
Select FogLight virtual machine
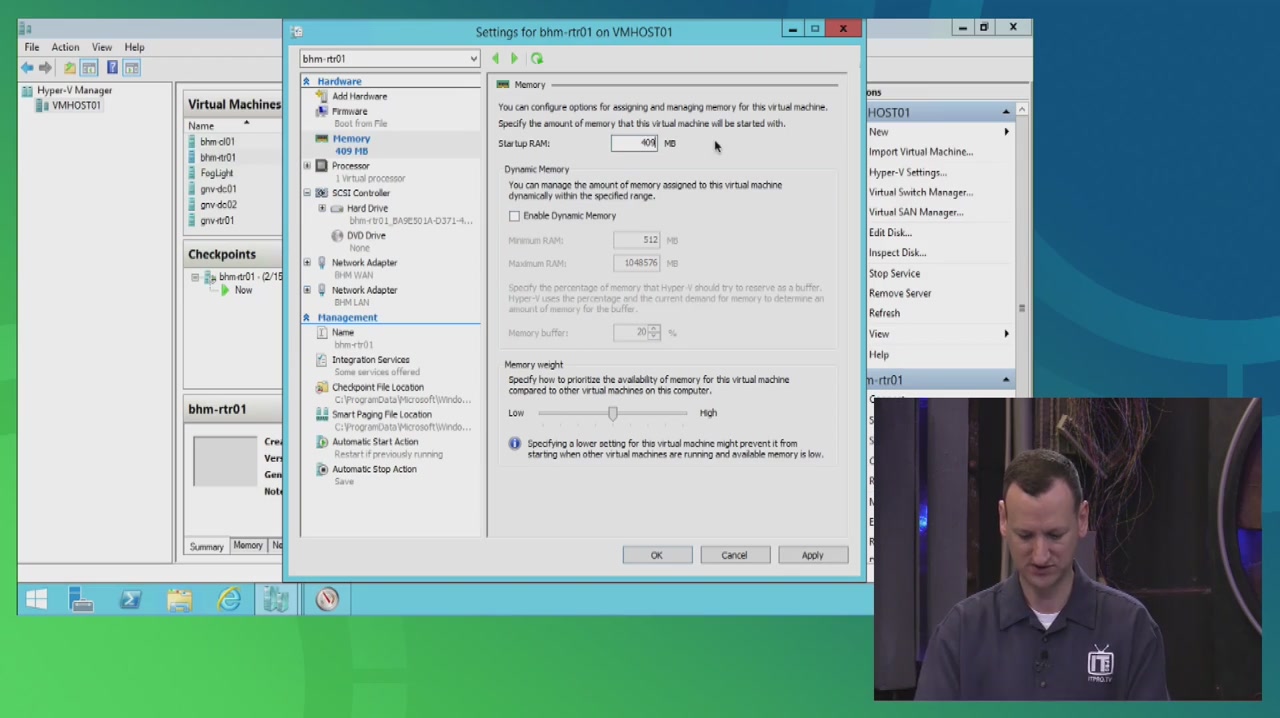pyautogui.click(x=216, y=173)
